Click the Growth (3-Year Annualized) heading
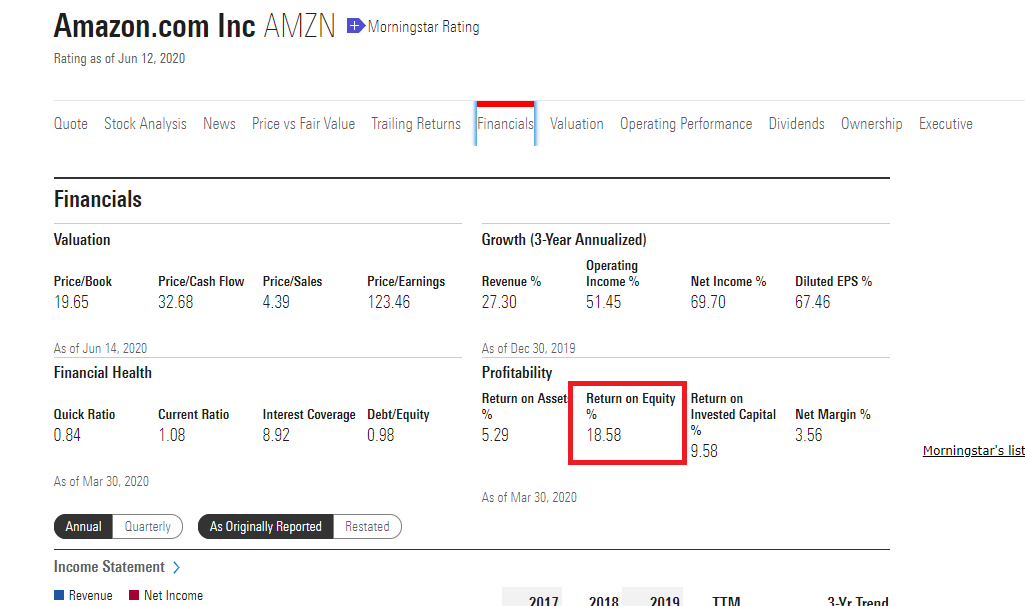The height and width of the screenshot is (606, 1025). click(x=564, y=240)
